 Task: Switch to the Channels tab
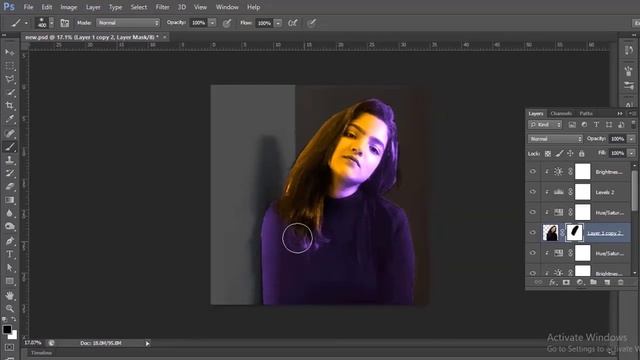(x=561, y=113)
